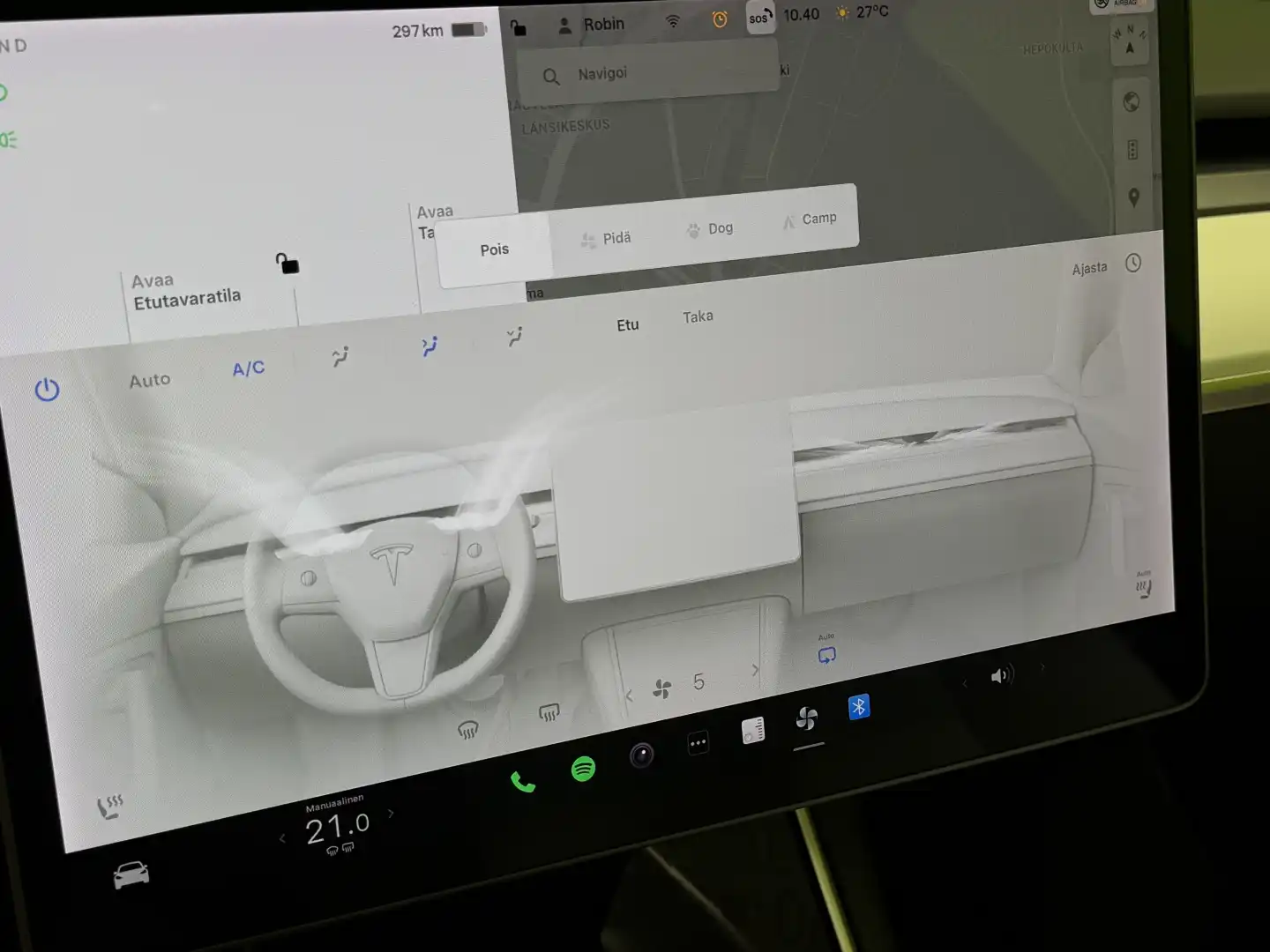Tap the battery level icon
The width and height of the screenshot is (1270, 952).
[469, 30]
